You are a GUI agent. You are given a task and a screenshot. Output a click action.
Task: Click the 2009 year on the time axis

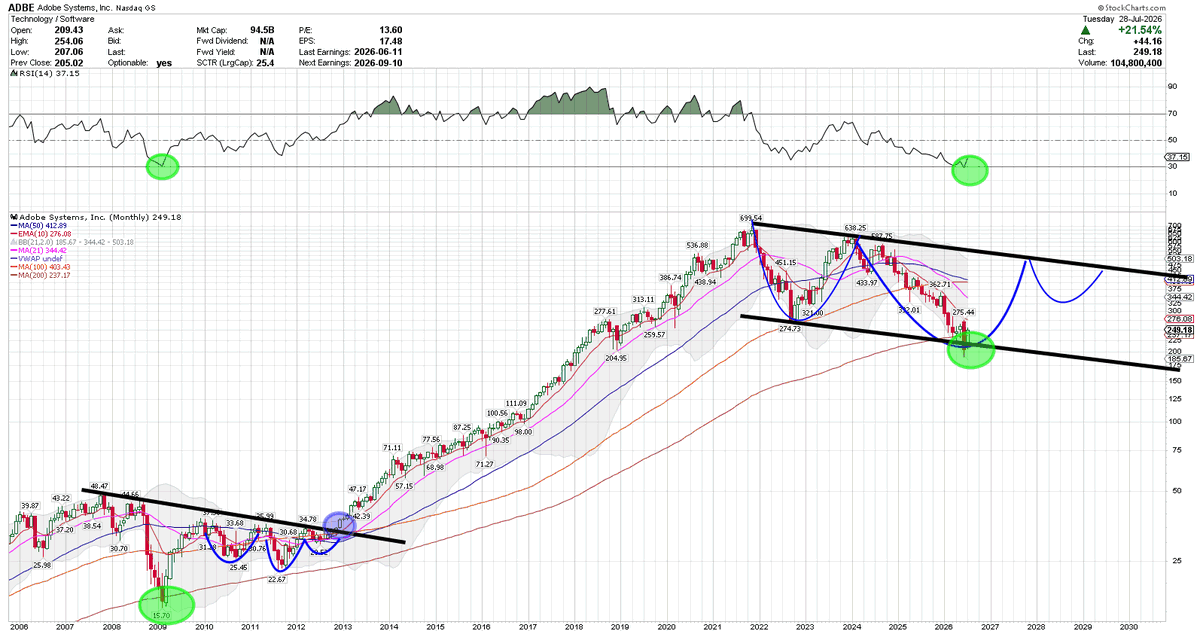coord(157,626)
